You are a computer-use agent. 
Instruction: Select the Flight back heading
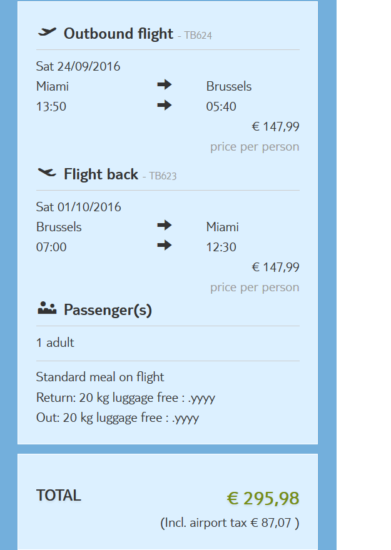101,174
